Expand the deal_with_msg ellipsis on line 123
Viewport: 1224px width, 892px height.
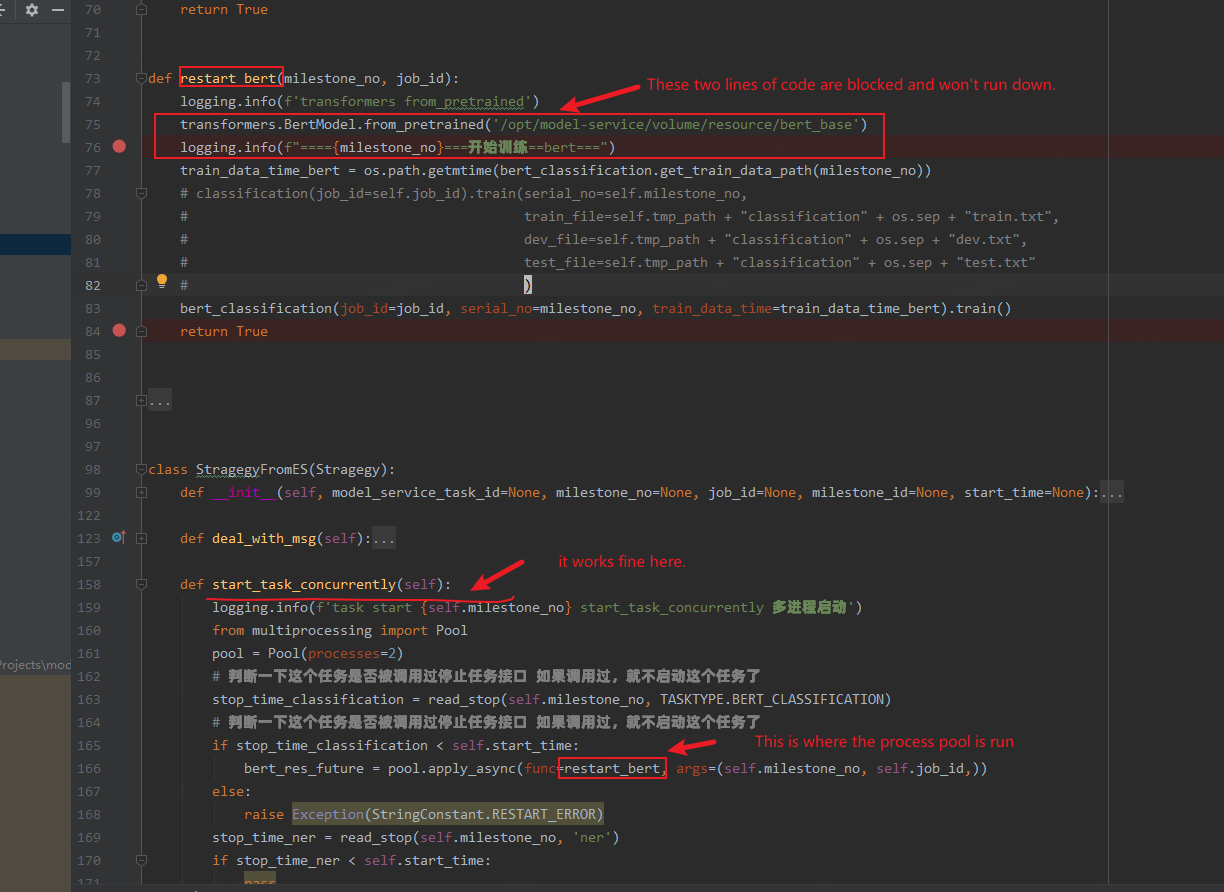[x=383, y=537]
